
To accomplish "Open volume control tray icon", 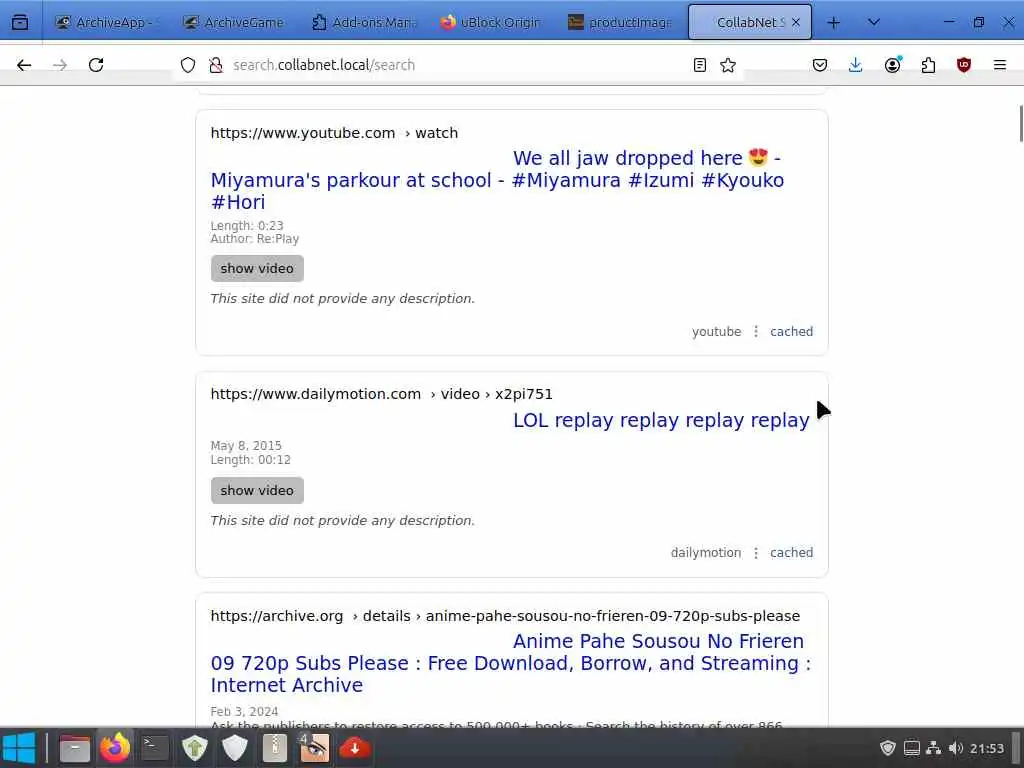I will click(956, 748).
